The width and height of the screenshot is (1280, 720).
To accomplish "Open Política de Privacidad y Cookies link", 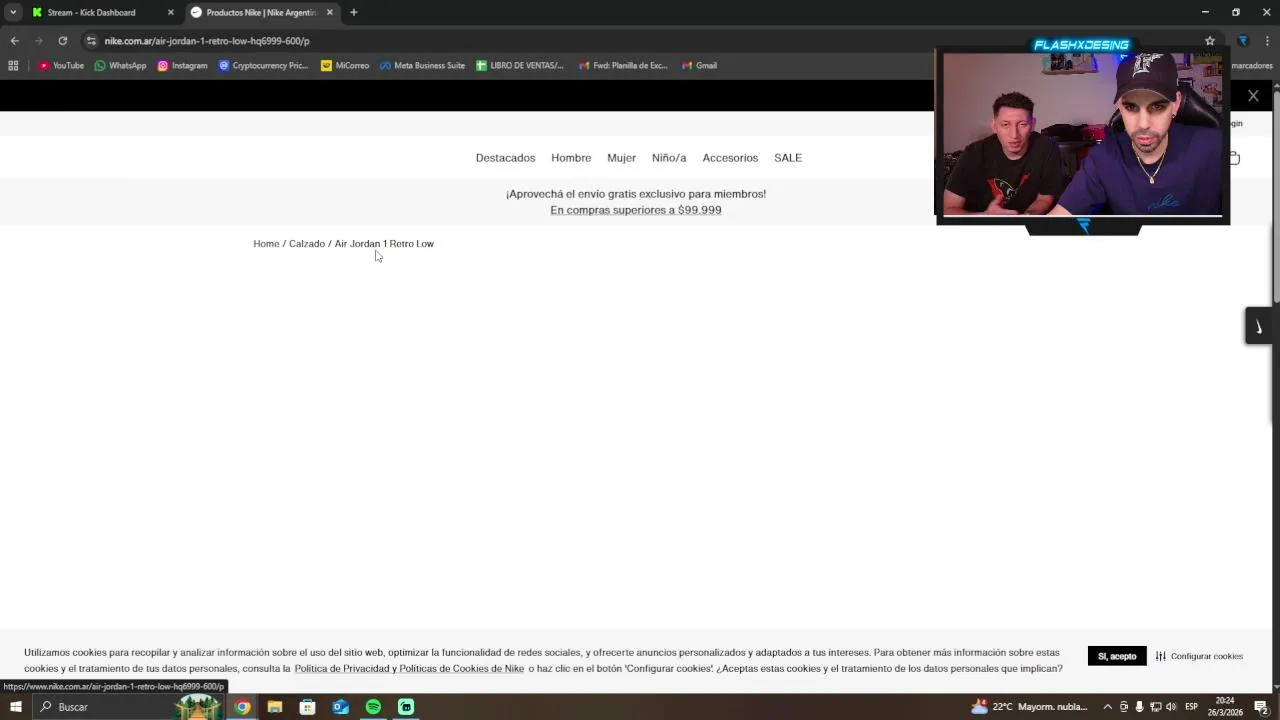I will pos(409,669).
